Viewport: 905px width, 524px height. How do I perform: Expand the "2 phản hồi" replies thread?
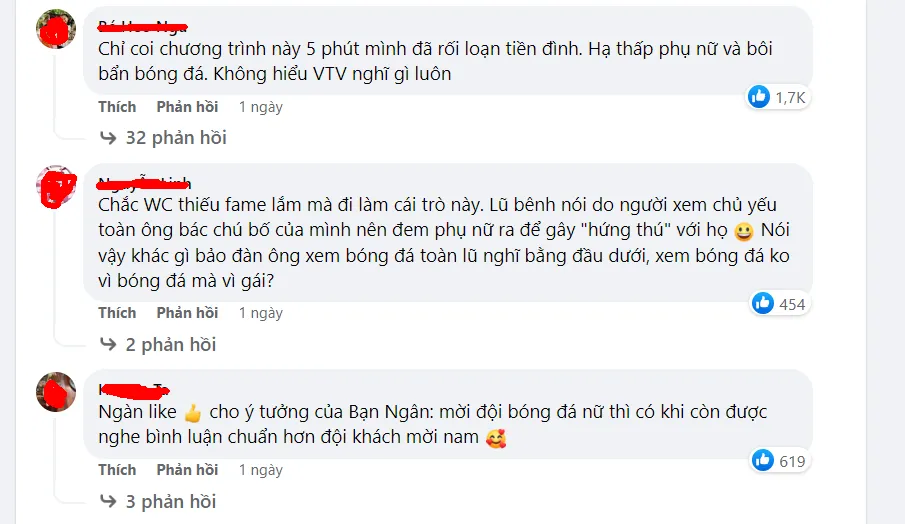170,345
